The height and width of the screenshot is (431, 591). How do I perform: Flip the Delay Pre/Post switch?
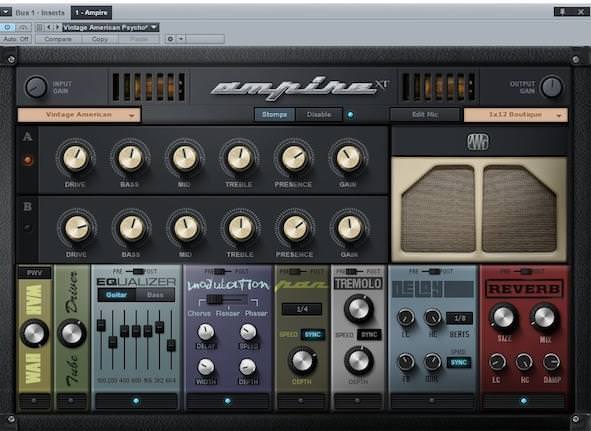(x=432, y=271)
